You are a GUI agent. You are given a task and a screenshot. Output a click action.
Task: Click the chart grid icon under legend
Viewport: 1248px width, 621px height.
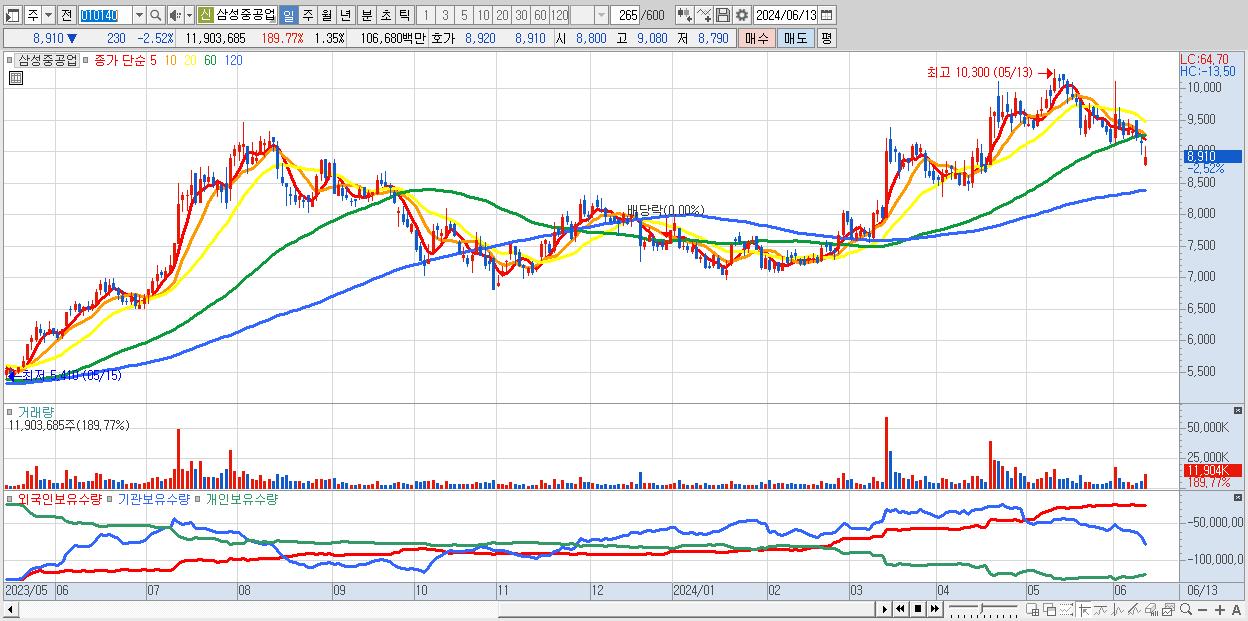coord(14,77)
